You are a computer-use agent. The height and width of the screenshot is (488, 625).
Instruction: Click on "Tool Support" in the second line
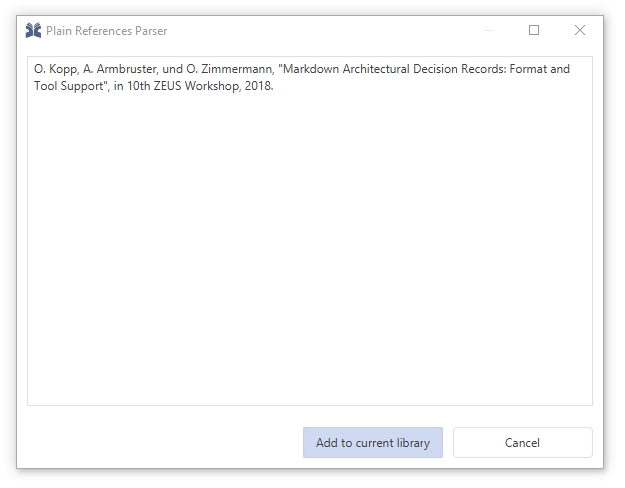tap(66, 85)
